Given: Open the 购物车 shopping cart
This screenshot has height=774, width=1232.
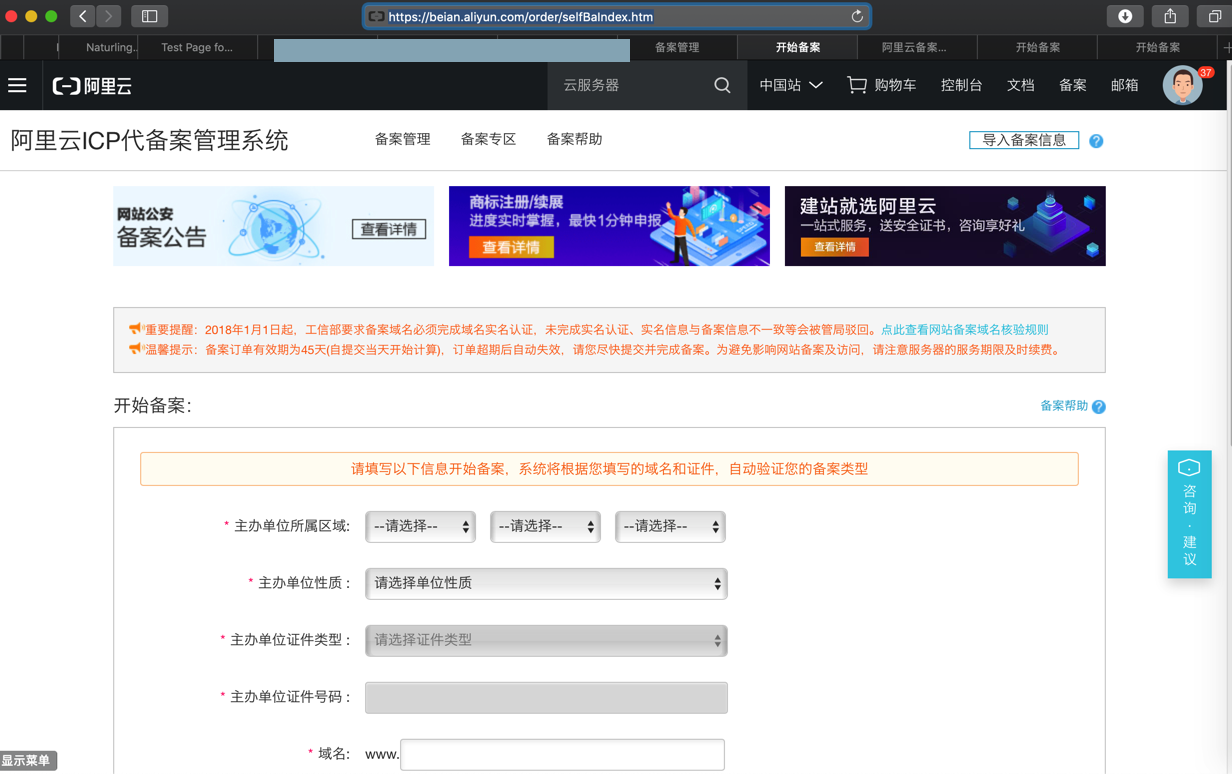Looking at the screenshot, I should (882, 86).
